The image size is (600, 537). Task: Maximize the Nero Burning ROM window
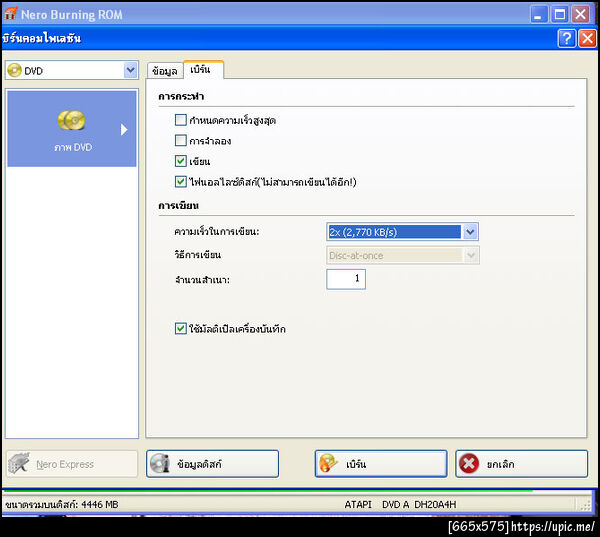[x=560, y=15]
